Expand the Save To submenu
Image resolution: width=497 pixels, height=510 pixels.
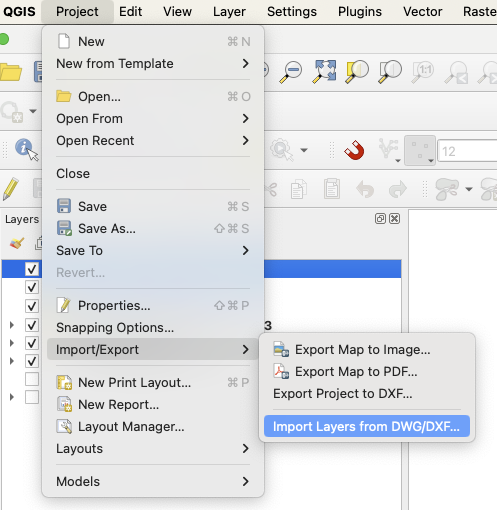tap(153, 251)
